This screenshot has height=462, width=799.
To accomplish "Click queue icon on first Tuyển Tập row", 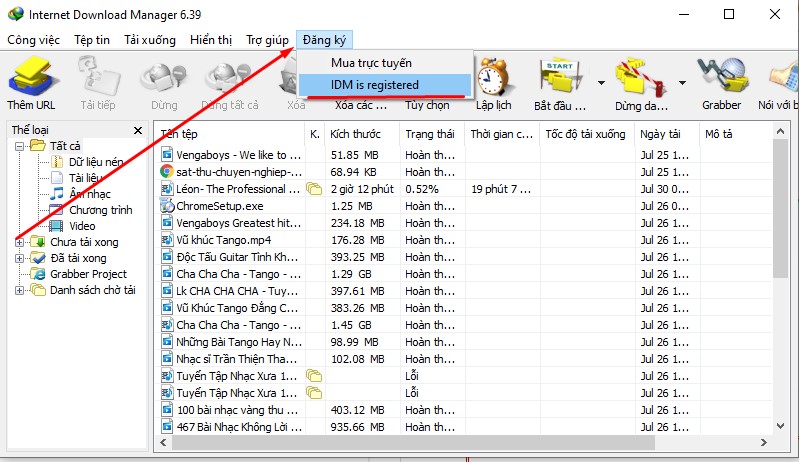I will click(314, 376).
